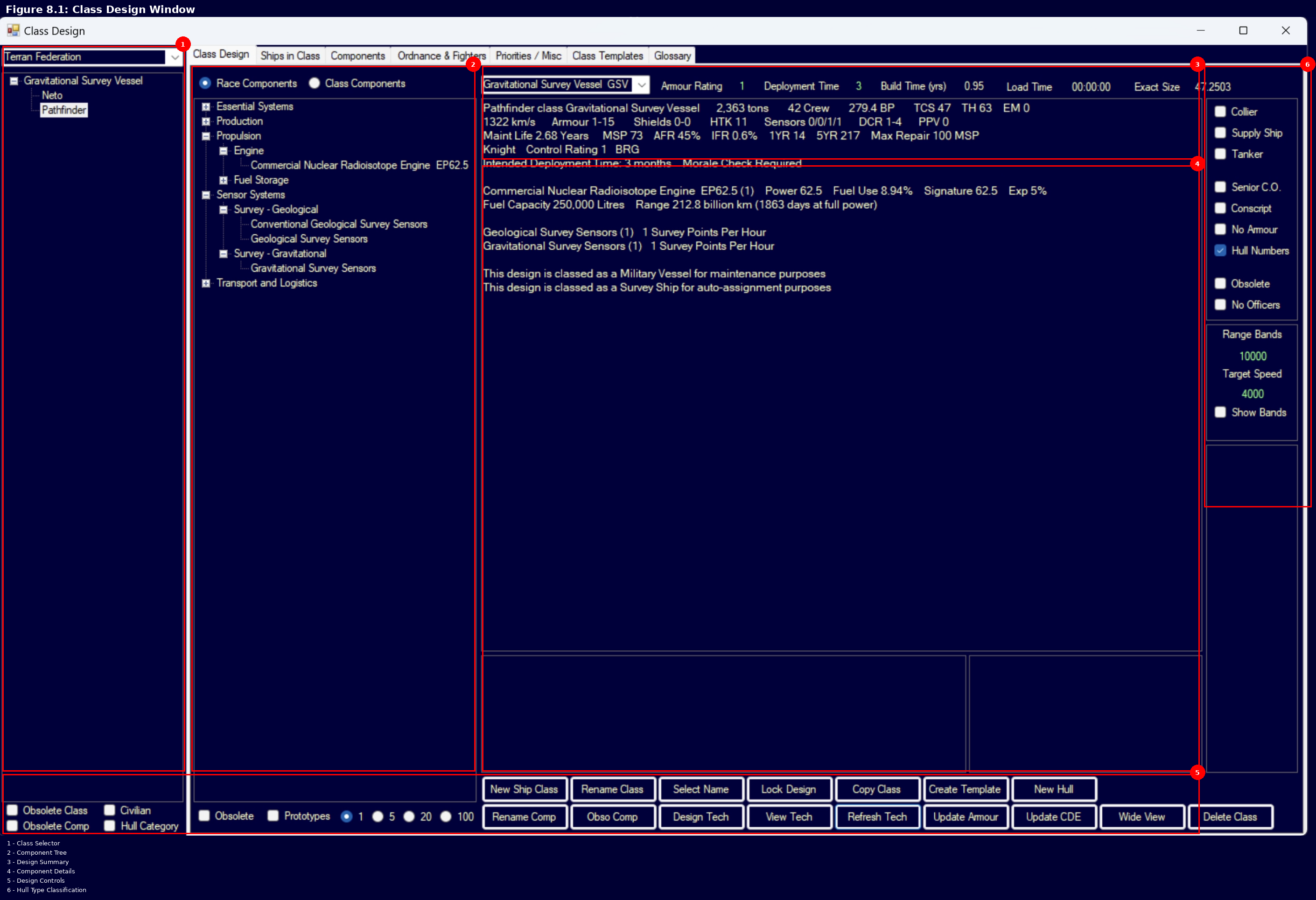Viewport: 1316px width, 900px height.
Task: Enable Show Bands under Range Bands
Action: coord(1221,412)
